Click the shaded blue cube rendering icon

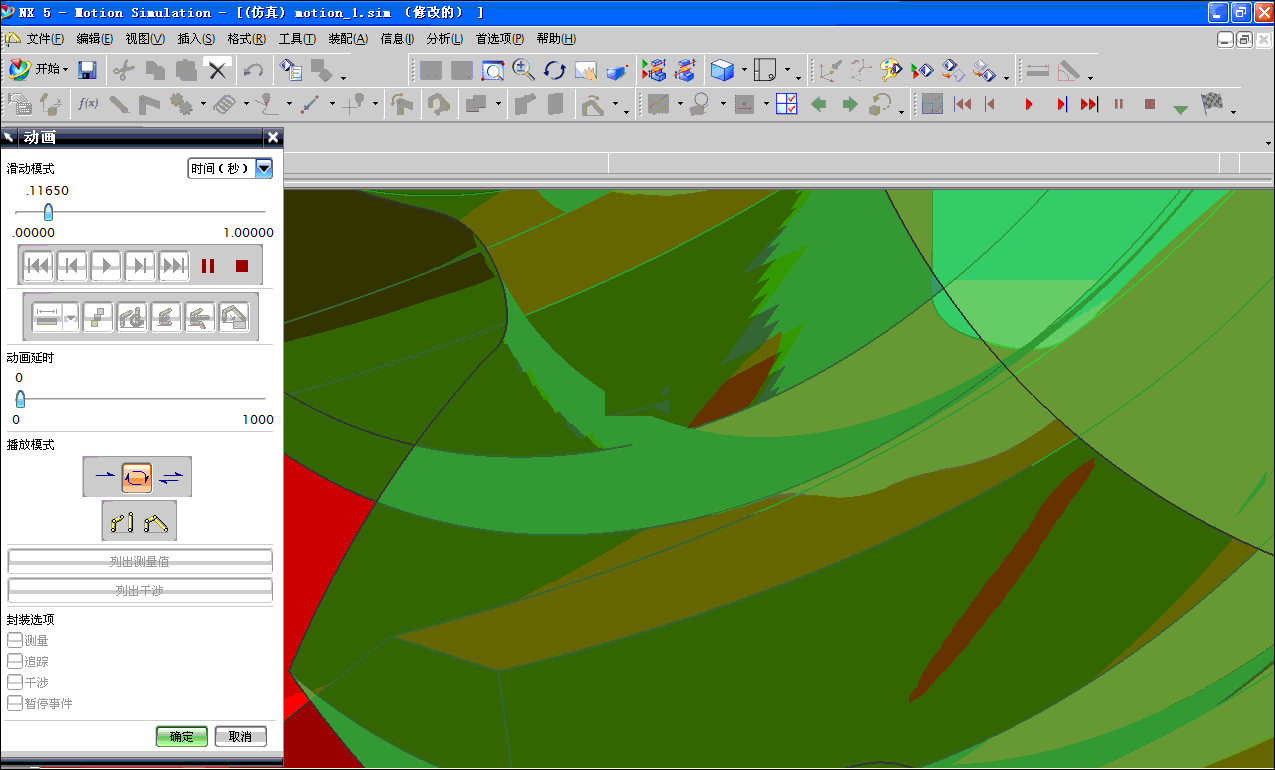pos(721,70)
